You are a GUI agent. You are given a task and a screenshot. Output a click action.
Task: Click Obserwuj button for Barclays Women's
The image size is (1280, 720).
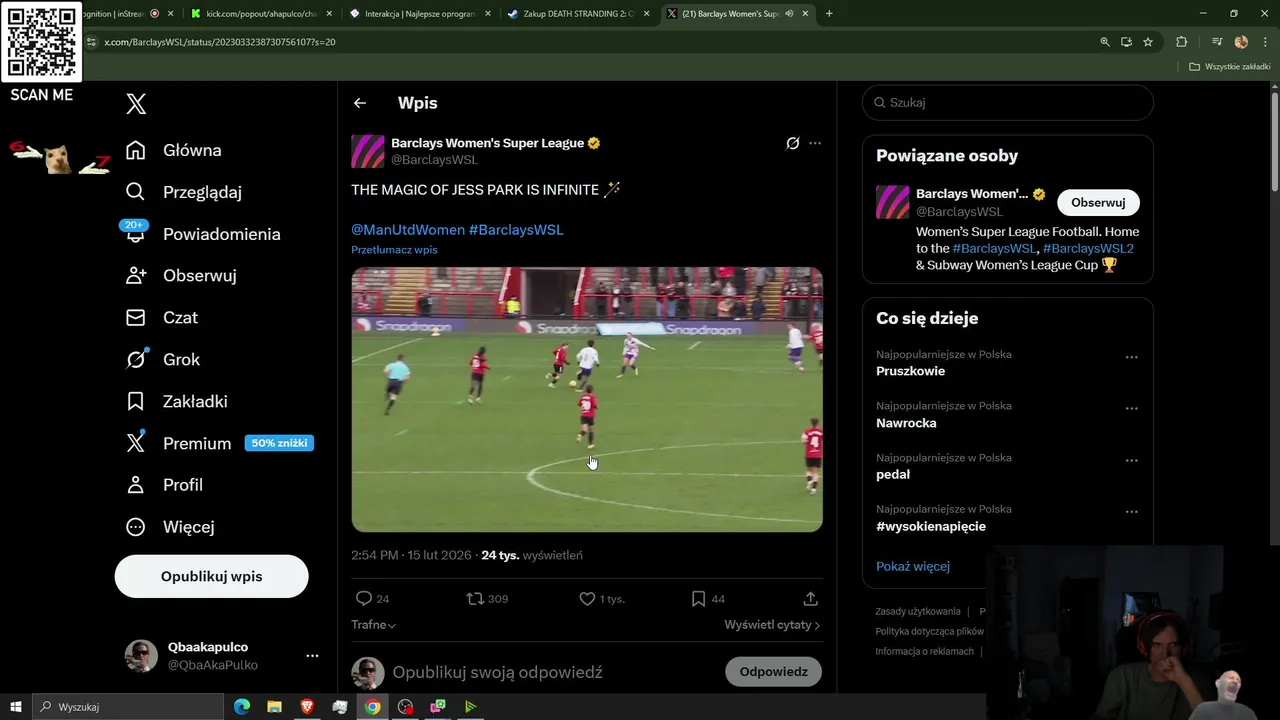pyautogui.click(x=1098, y=202)
